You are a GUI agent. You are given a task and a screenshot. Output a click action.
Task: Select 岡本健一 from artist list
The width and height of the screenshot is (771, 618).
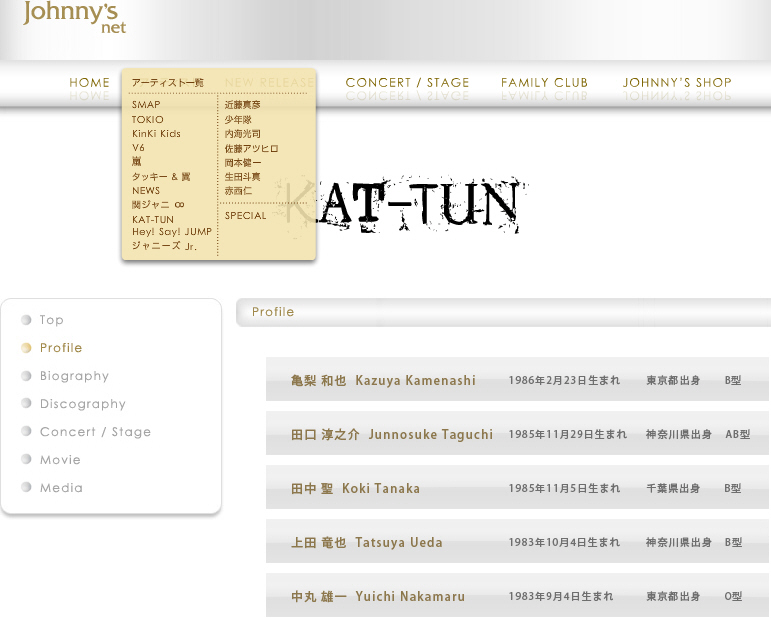(243, 163)
